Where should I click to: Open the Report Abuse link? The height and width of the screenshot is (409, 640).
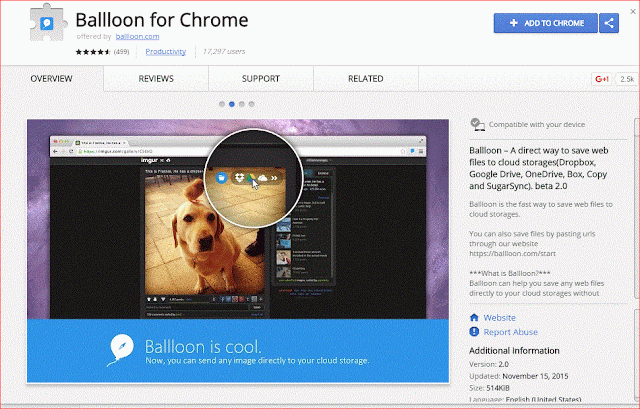[x=510, y=332]
